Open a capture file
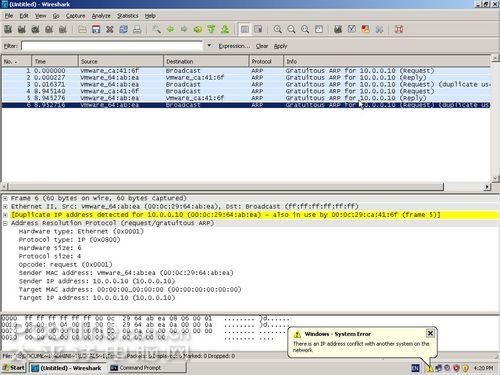Image resolution: width=500 pixels, height=375 pixels. (82, 29)
